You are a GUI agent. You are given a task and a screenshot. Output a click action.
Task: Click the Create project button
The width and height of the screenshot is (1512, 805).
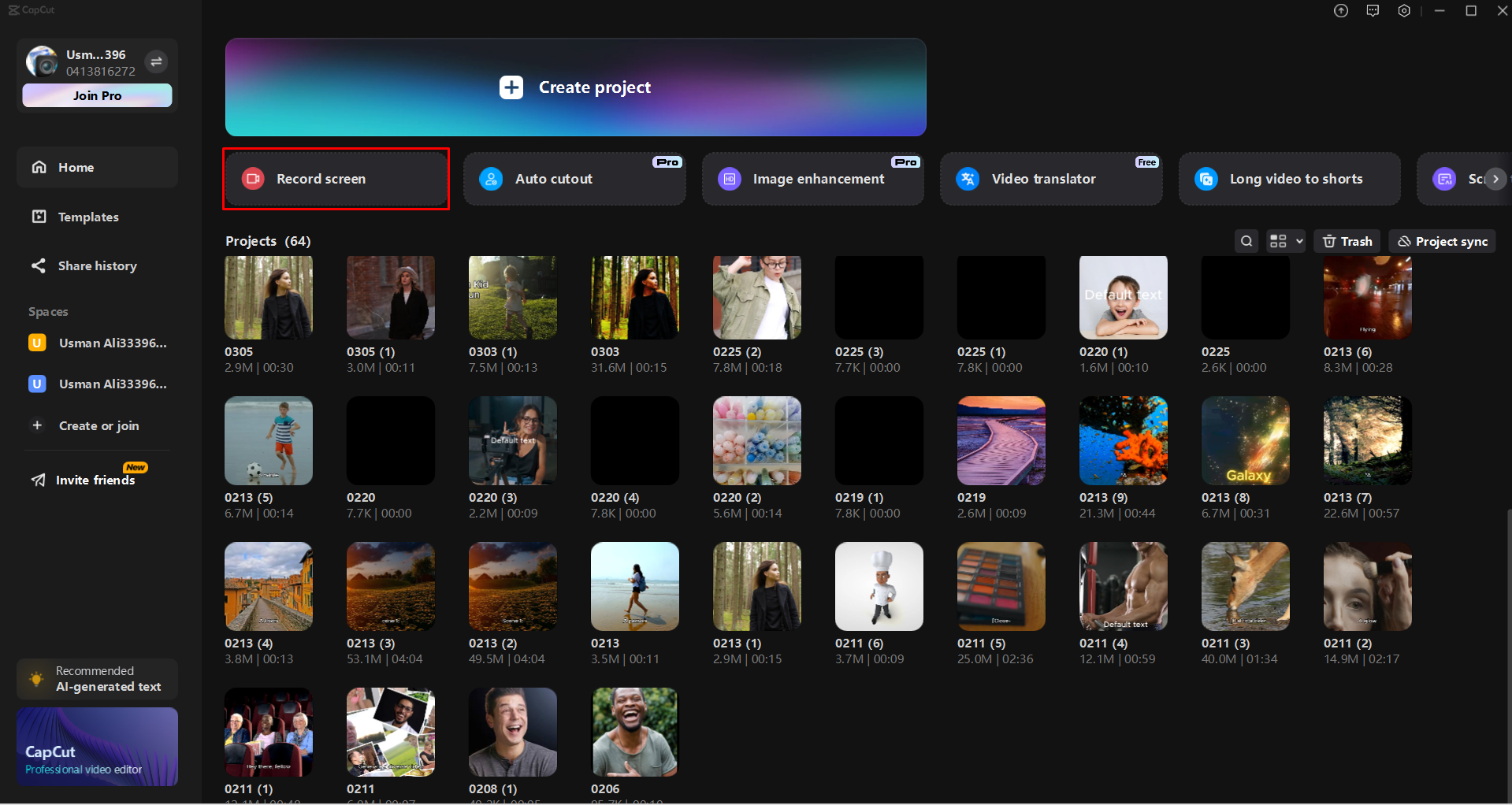click(x=575, y=87)
